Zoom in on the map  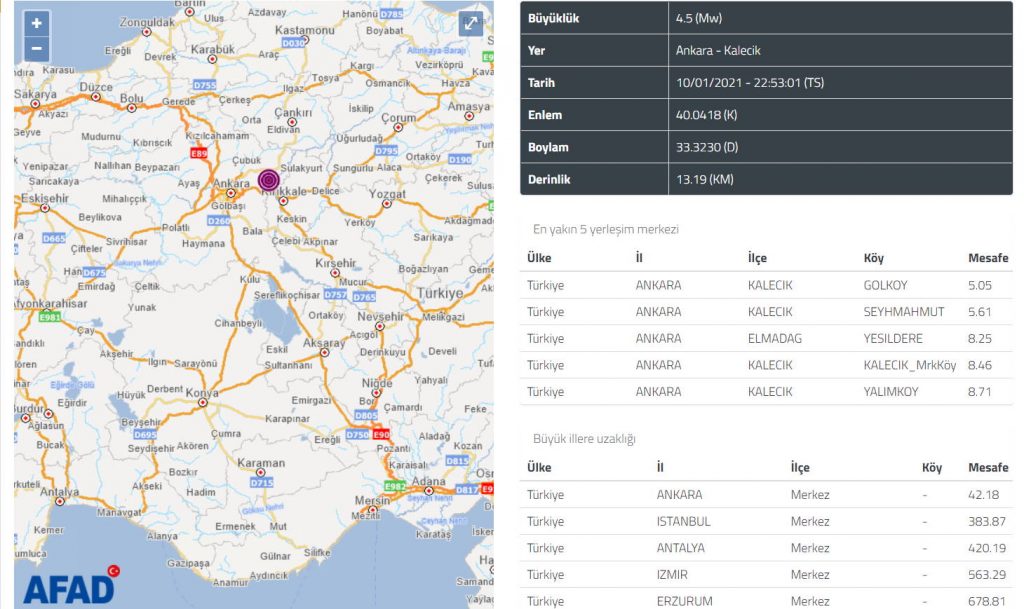point(37,24)
